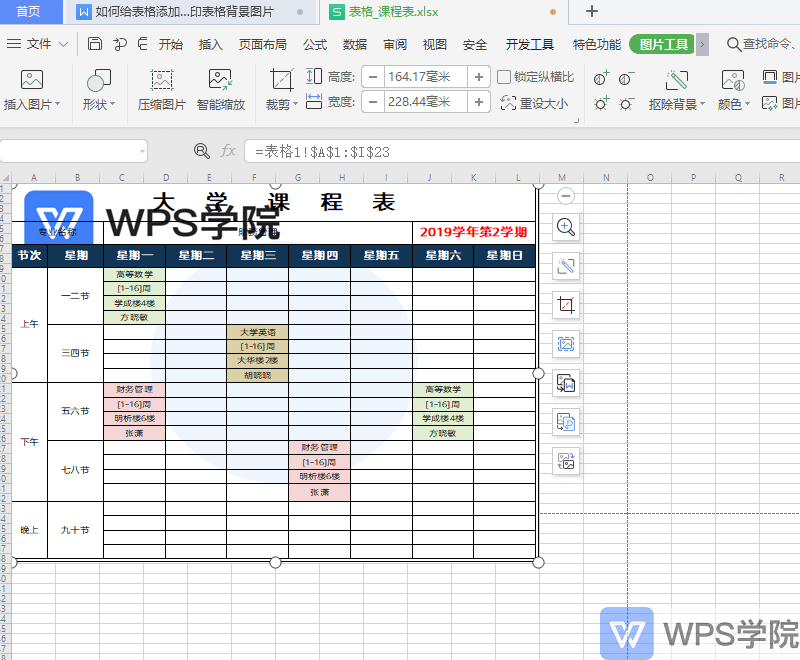The image size is (800, 660).
Task: Click the height value field 164.17毫米
Action: pos(426,77)
